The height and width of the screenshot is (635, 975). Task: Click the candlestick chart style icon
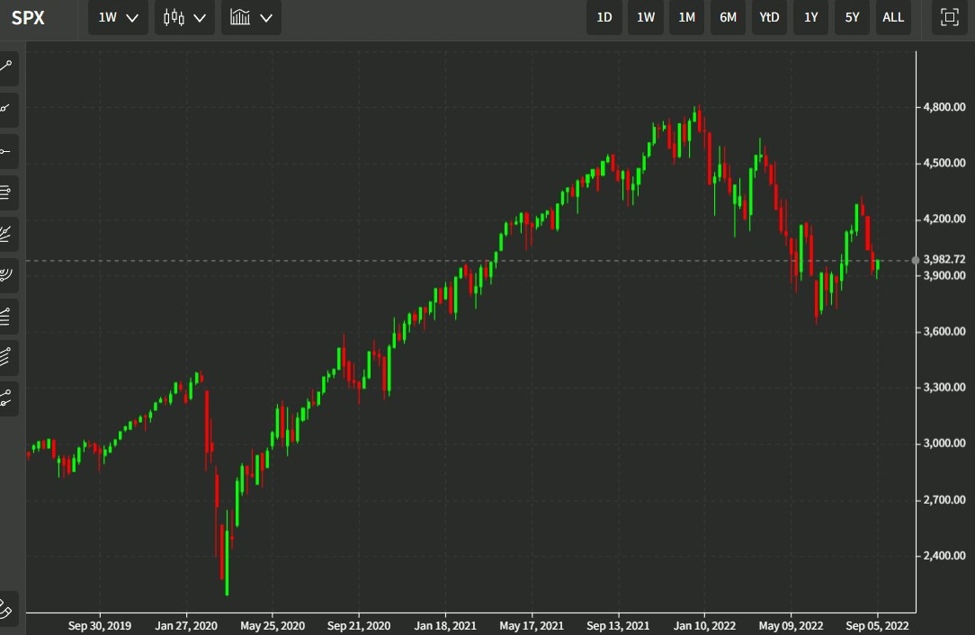click(x=173, y=17)
